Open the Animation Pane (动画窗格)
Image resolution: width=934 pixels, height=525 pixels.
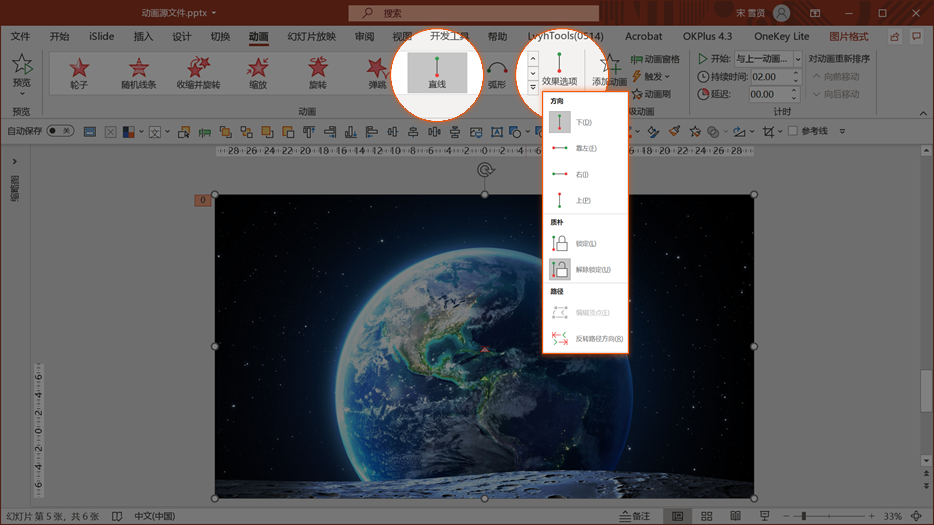pyautogui.click(x=655, y=59)
